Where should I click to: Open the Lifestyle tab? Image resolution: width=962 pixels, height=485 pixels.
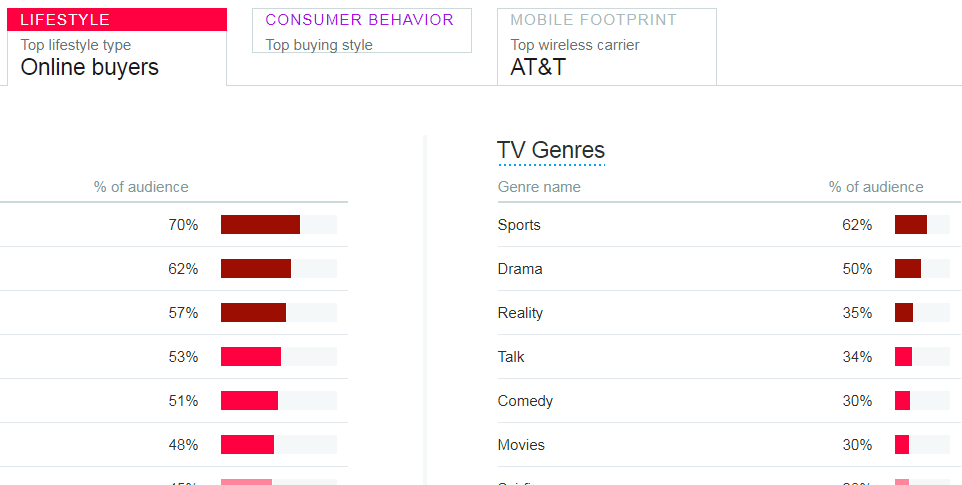(117, 47)
